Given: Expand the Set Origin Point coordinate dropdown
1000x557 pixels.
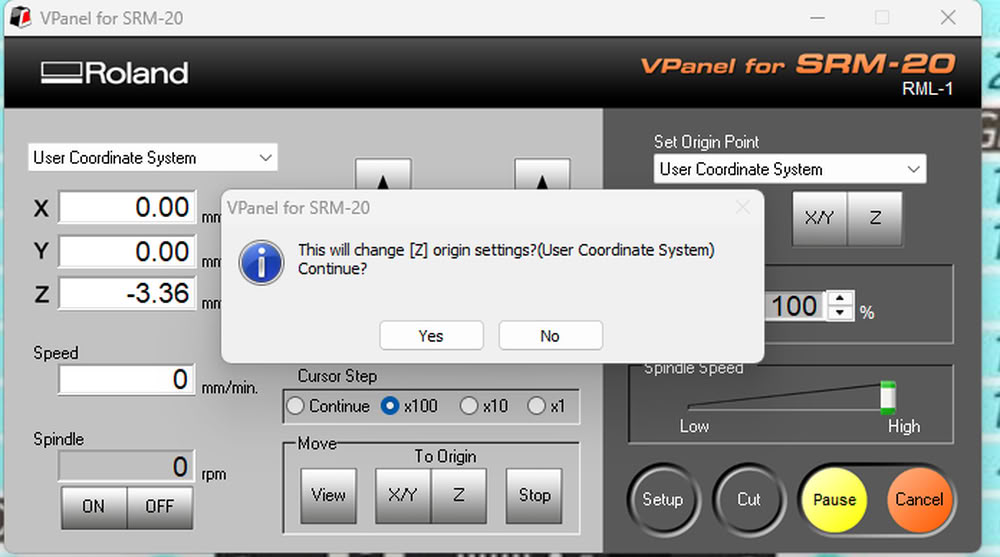Looking at the screenshot, I should click(x=790, y=169).
